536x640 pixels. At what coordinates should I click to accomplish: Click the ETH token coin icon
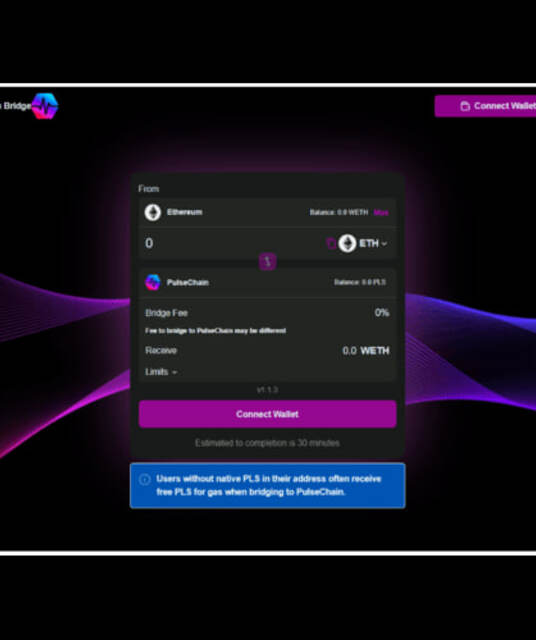click(x=347, y=243)
